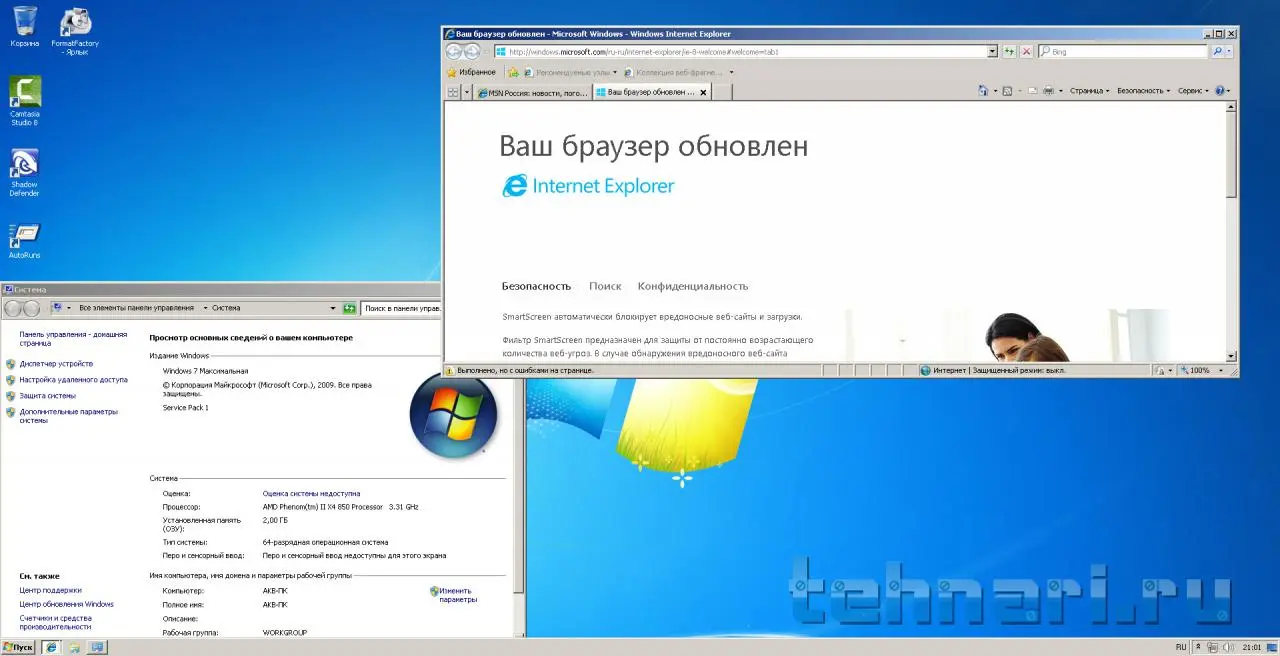Click Изменить параметры link
Screen dimensions: 1280x656
click(456, 595)
